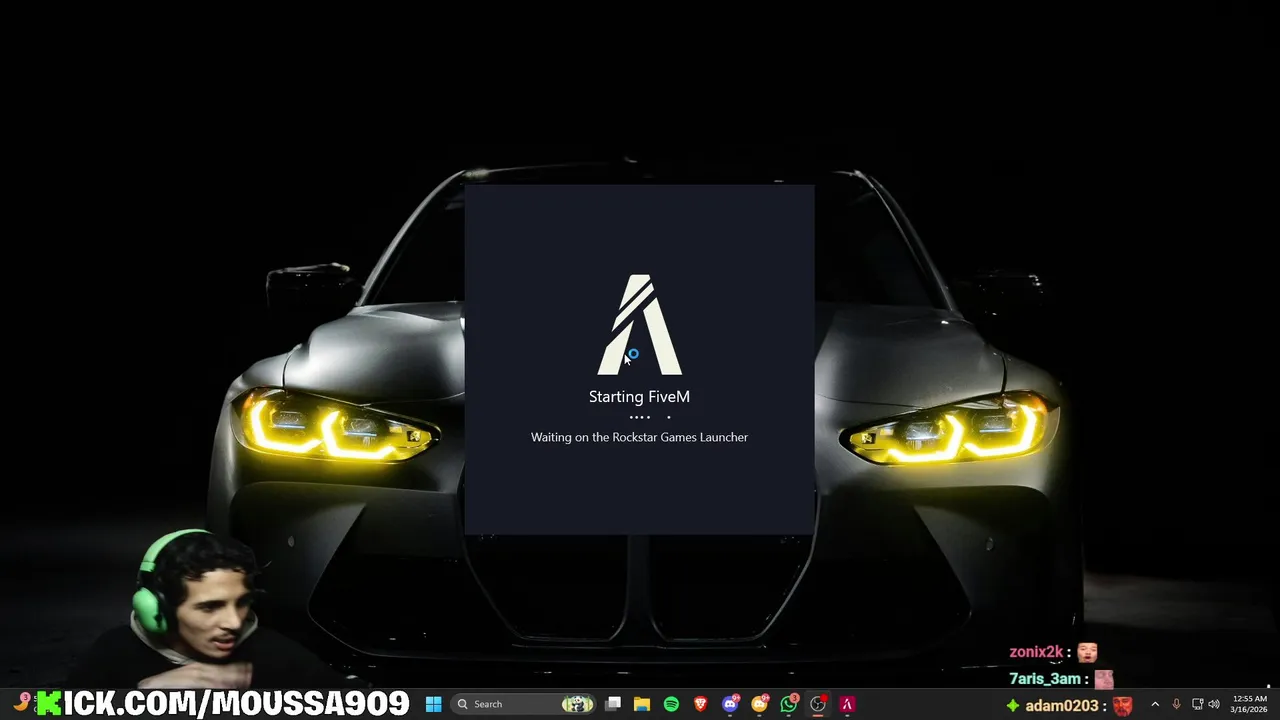Click the panda search highlight icon
This screenshot has height=720, width=1280.
[x=577, y=704]
